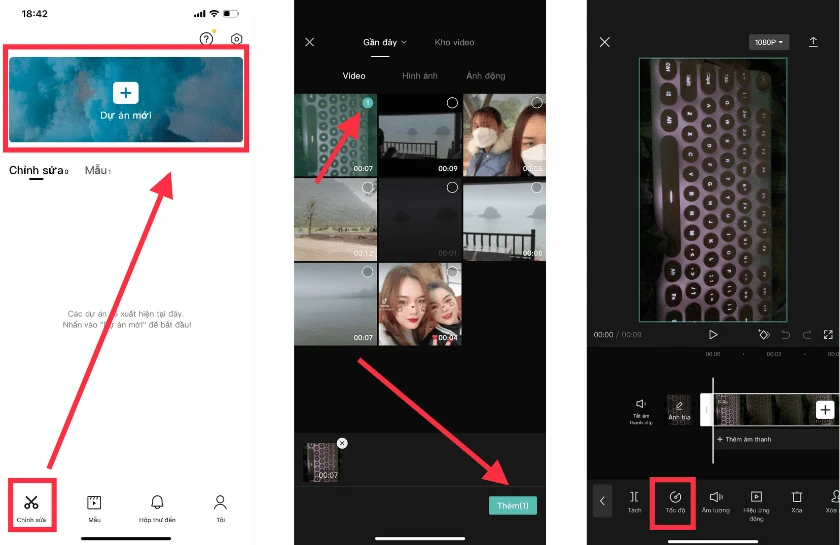Select the Tách split tool
The height and width of the screenshot is (545, 840).
[x=634, y=502]
